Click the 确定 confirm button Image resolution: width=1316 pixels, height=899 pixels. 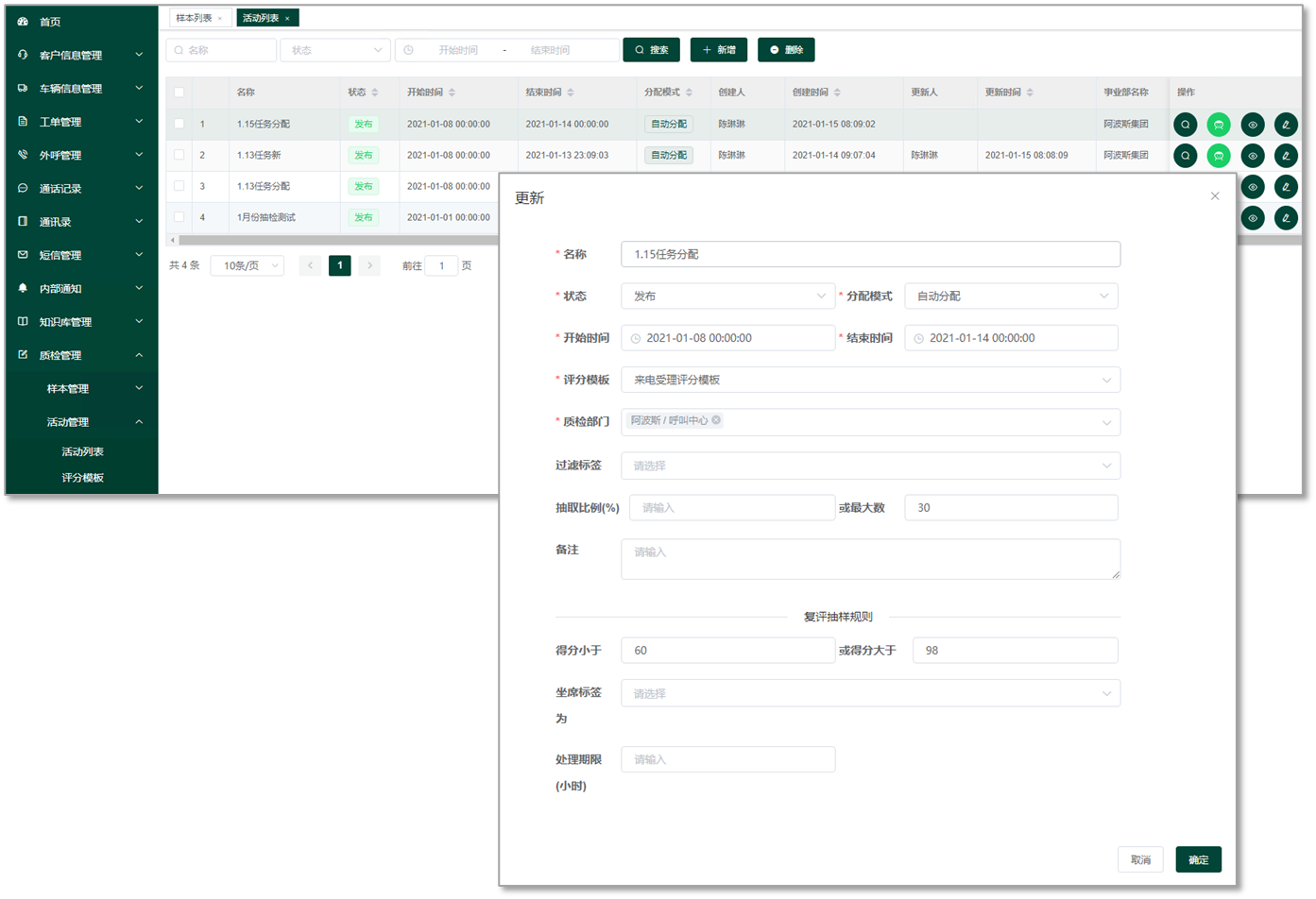1198,859
